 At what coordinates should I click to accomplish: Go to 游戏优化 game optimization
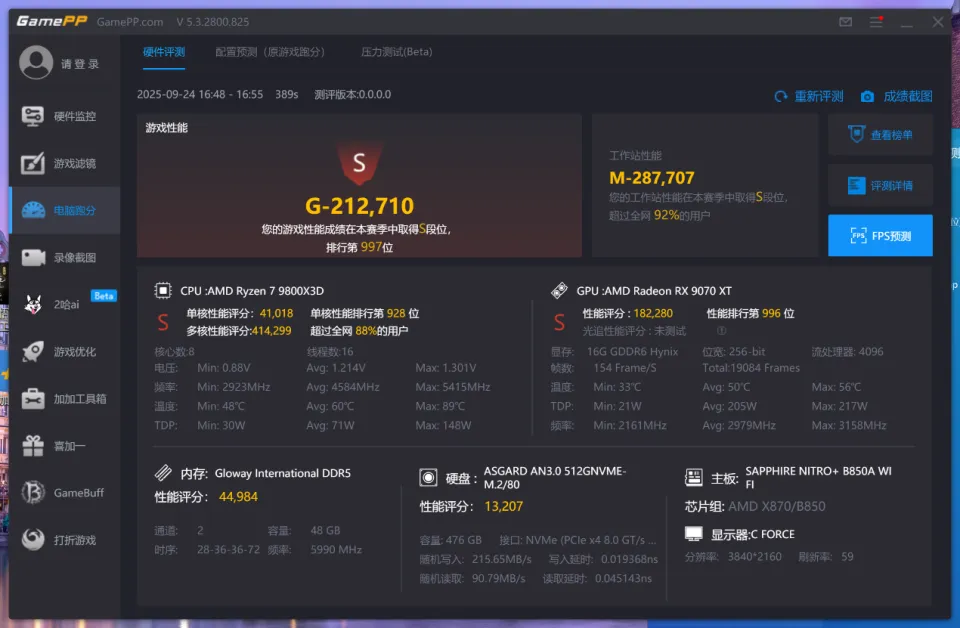[x=64, y=352]
